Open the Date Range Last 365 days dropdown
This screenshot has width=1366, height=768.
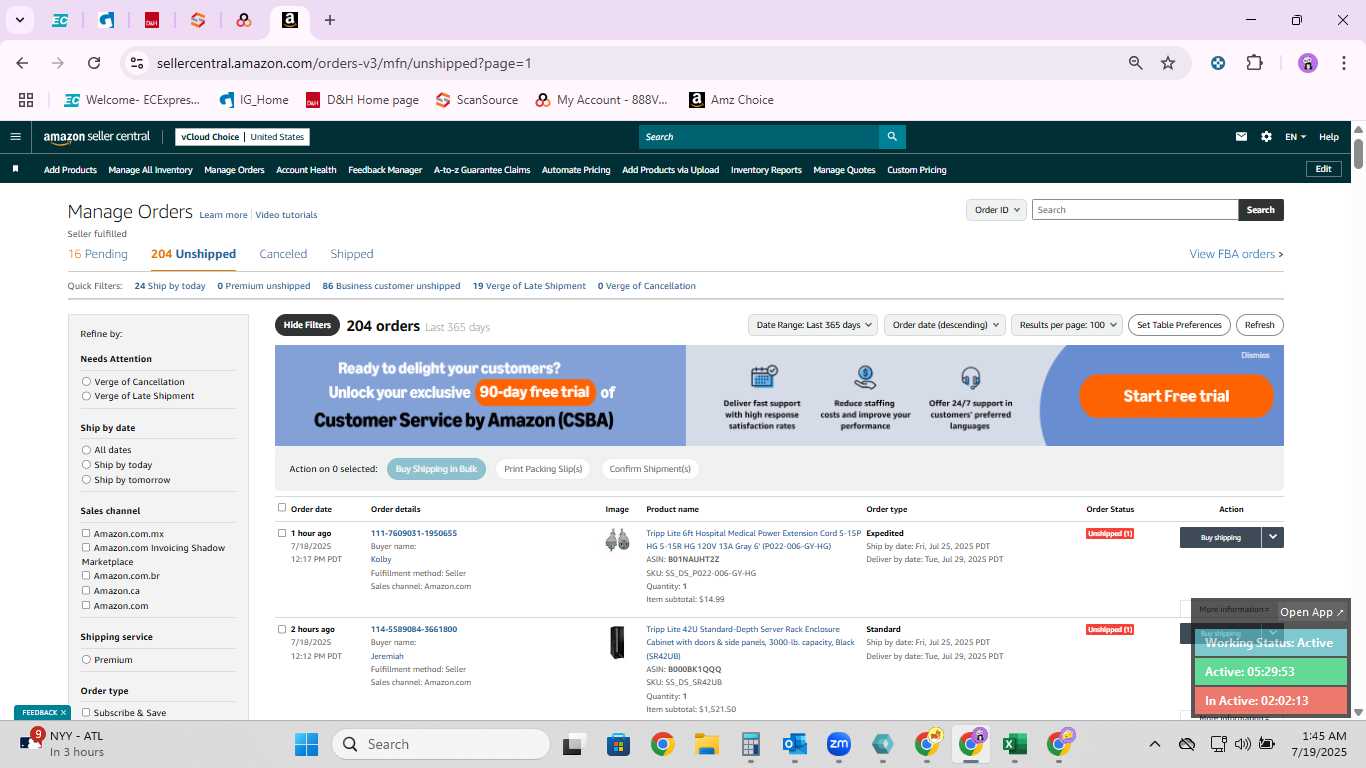[x=813, y=325]
